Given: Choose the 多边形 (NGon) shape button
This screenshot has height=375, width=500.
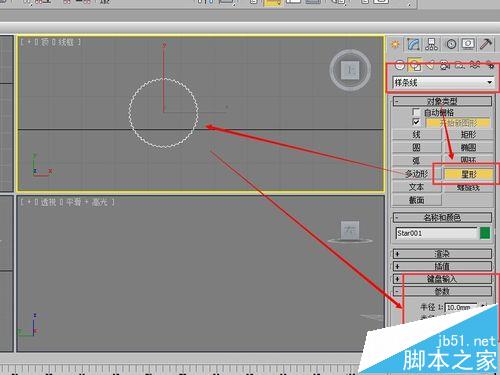Looking at the screenshot, I should pyautogui.click(x=417, y=174).
